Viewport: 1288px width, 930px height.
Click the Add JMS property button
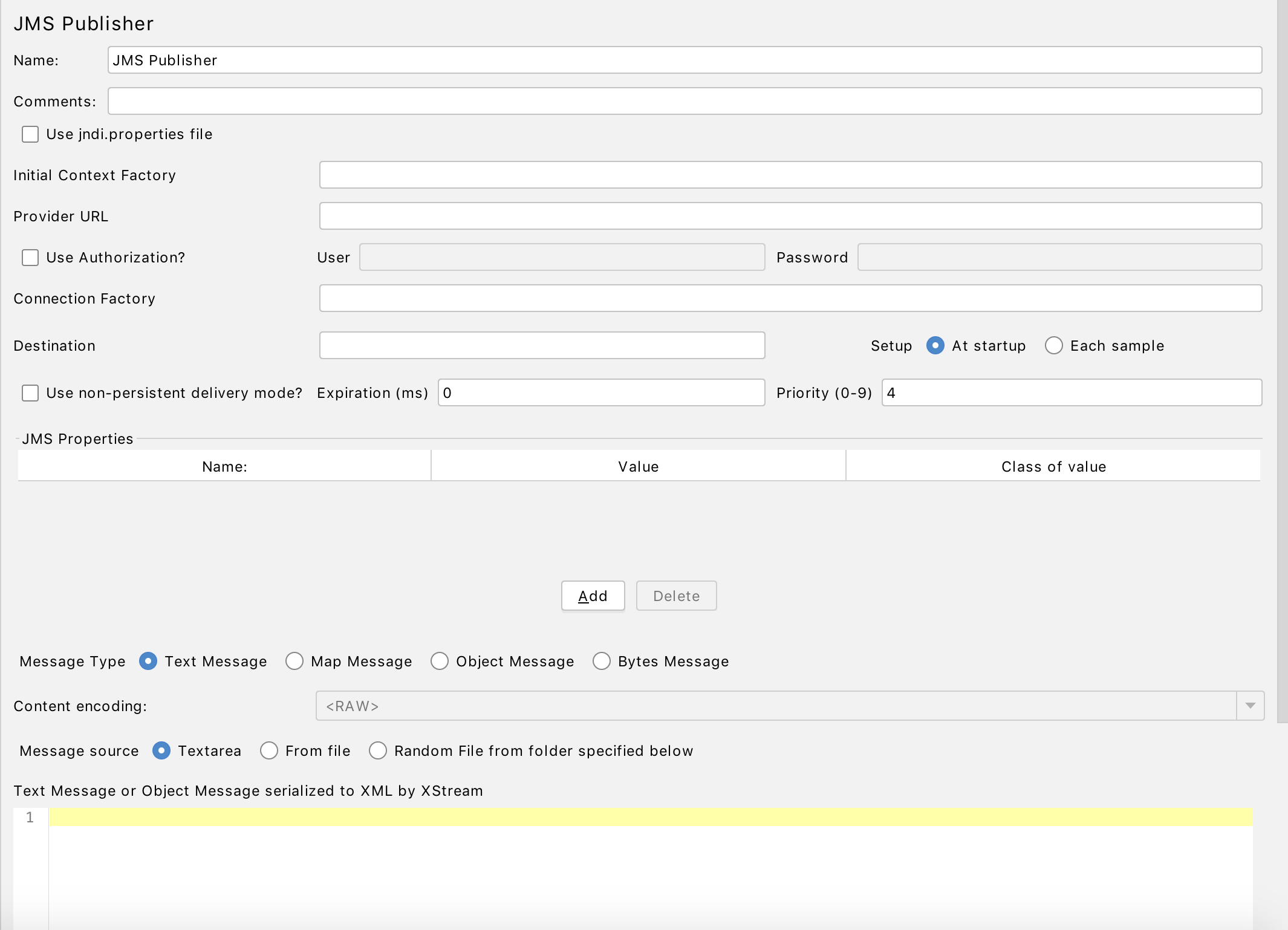(x=593, y=596)
